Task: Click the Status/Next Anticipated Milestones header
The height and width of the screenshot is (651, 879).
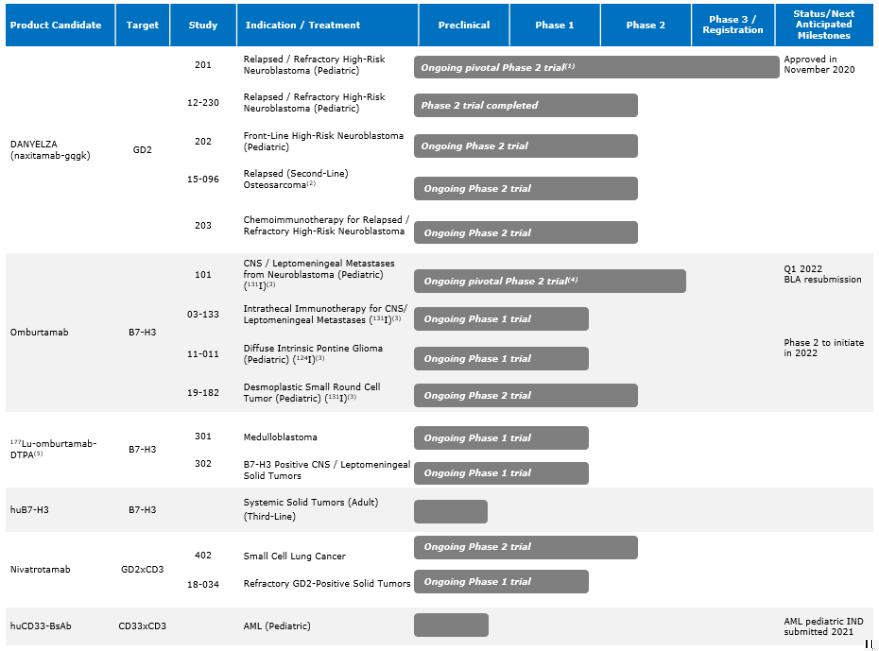Action: 824,25
